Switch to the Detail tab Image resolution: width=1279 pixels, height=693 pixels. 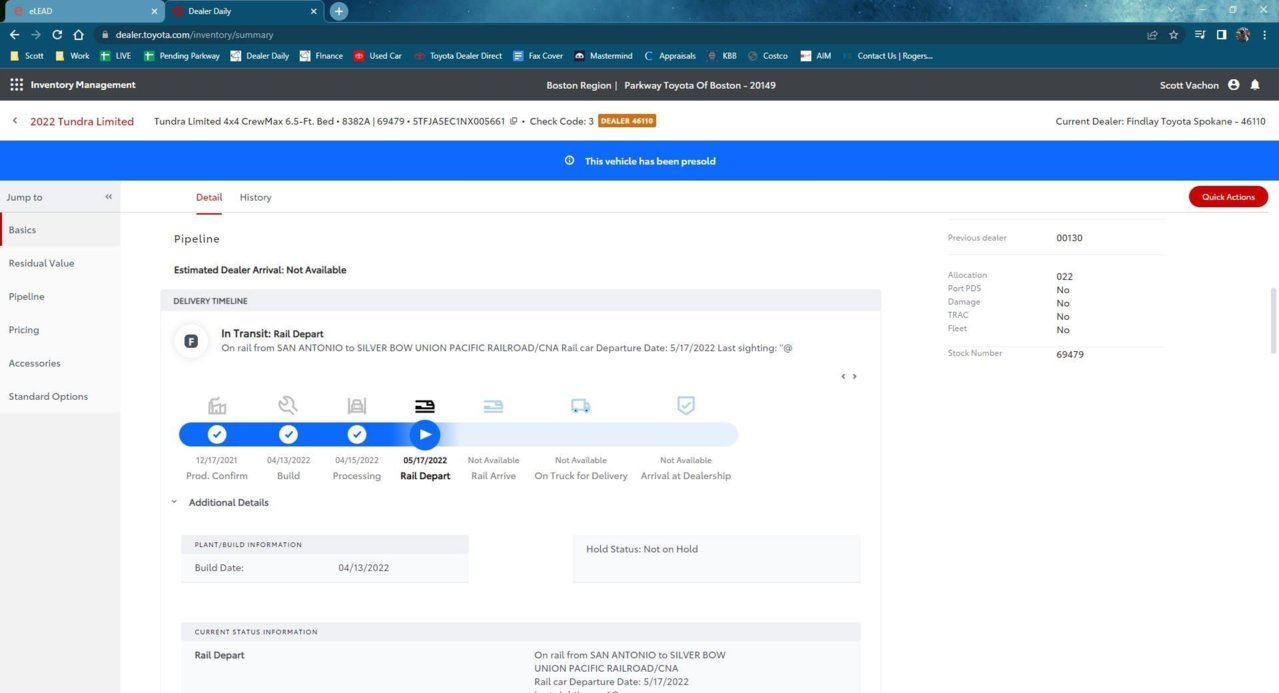tap(209, 197)
